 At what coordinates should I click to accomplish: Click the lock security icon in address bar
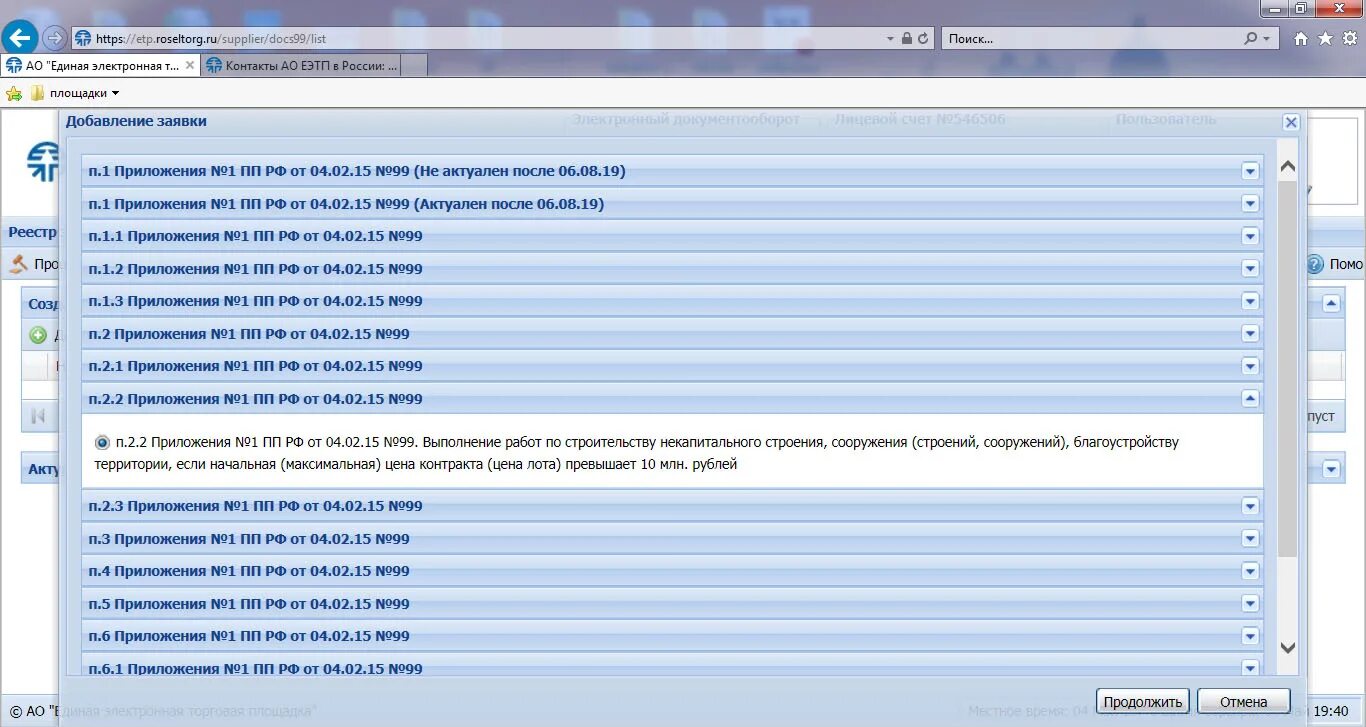[x=907, y=39]
